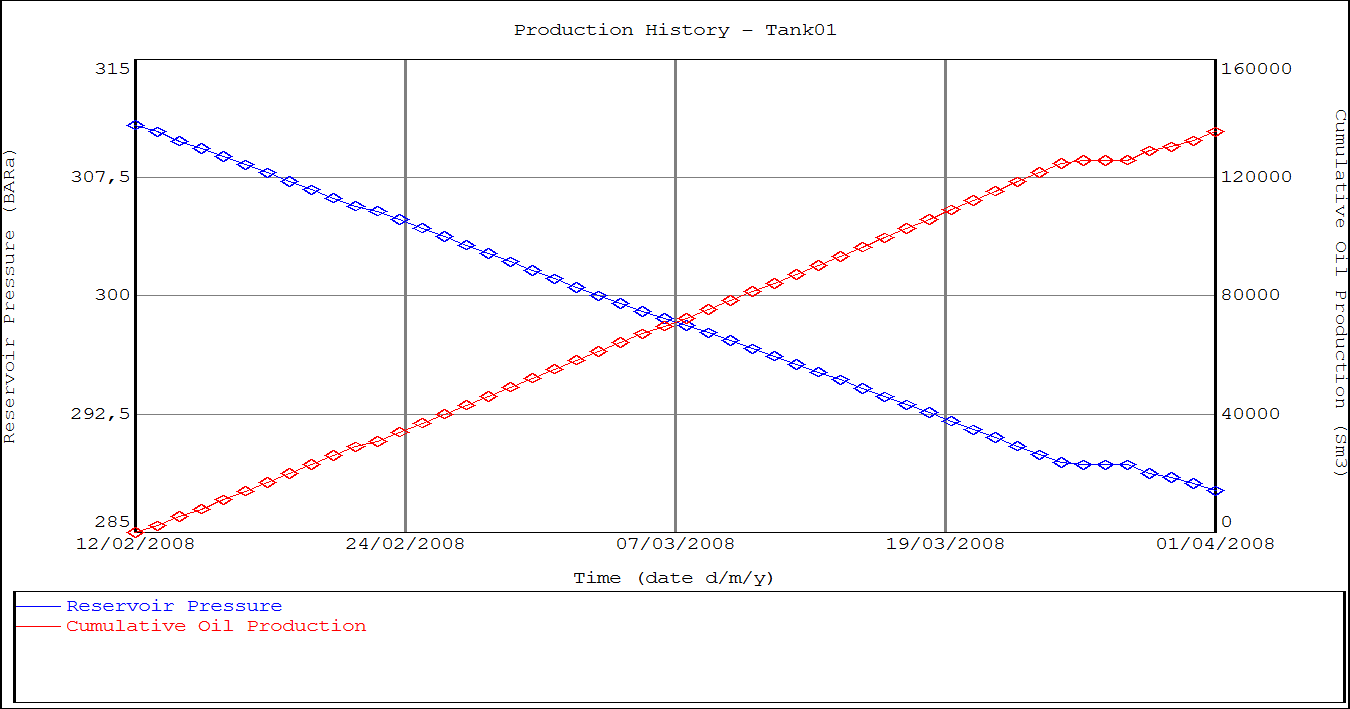Image resolution: width=1350 pixels, height=709 pixels.
Task: Click the 307,5 pressure axis value
Action: pyautogui.click(x=102, y=177)
